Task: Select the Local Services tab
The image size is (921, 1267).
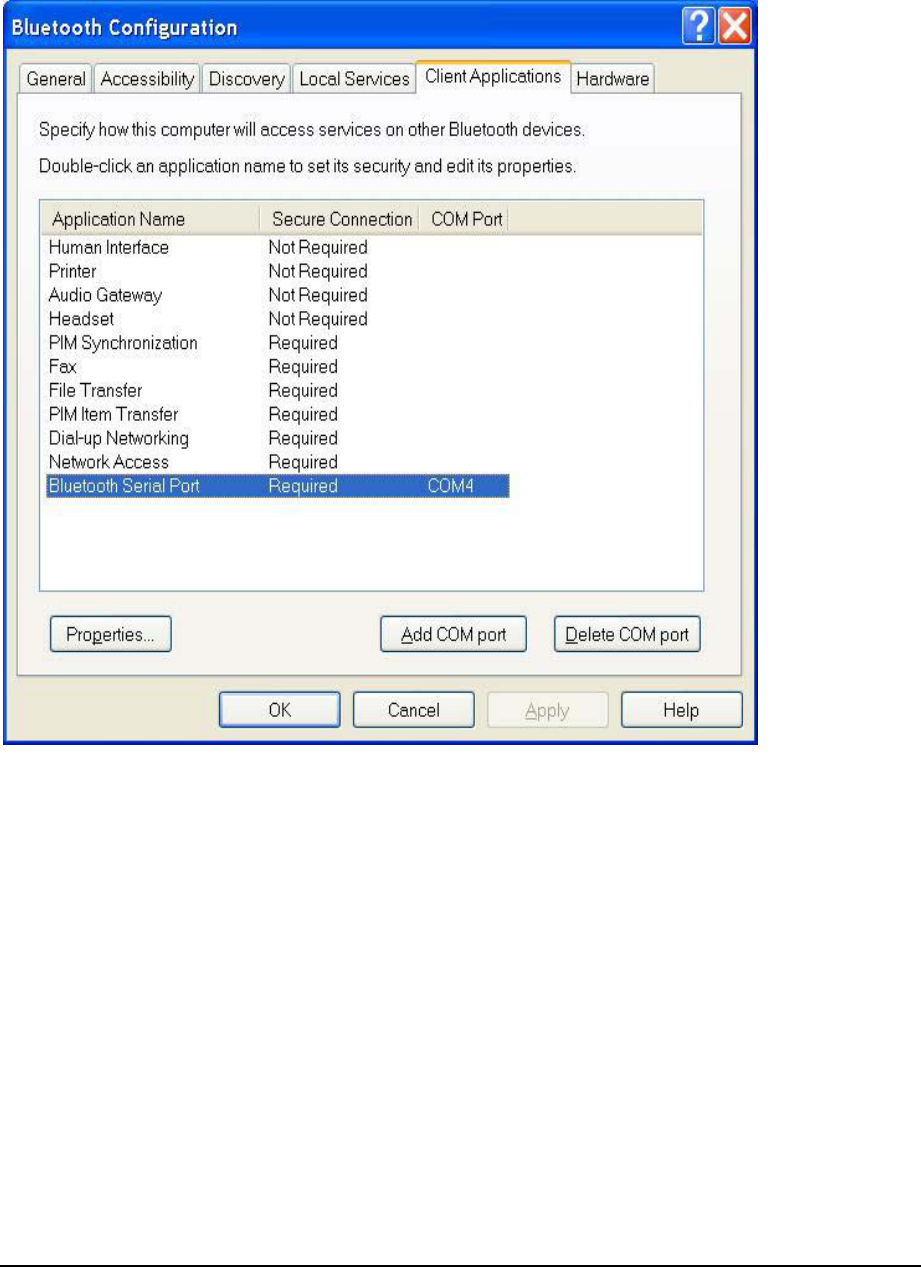Action: tap(354, 79)
